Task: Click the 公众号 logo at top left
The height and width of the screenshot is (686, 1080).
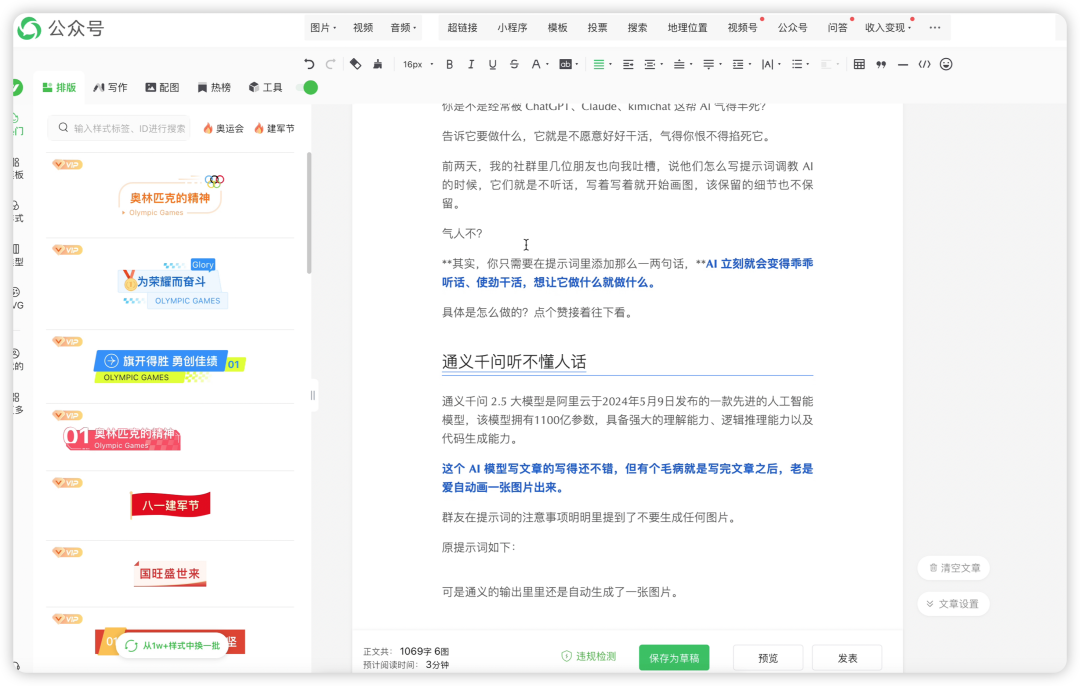Action: click(61, 29)
